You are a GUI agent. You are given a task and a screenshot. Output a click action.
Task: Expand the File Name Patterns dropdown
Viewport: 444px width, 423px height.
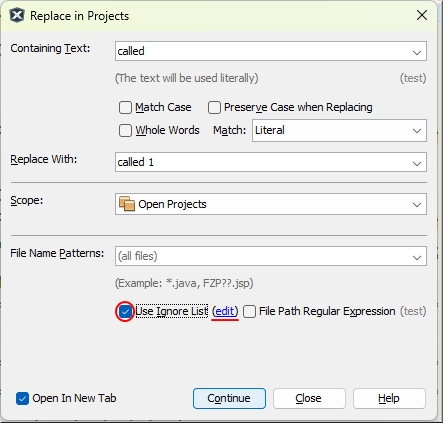point(417,257)
